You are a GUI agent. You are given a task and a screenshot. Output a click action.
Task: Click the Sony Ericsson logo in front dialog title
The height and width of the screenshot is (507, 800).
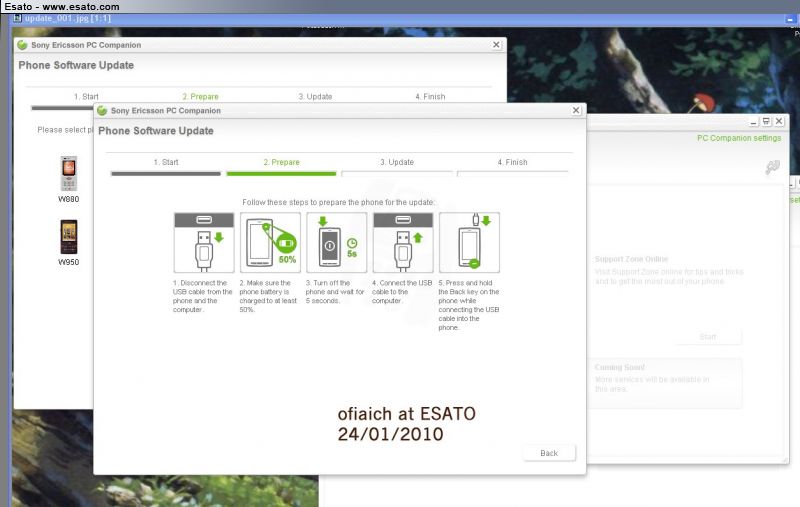click(x=102, y=110)
